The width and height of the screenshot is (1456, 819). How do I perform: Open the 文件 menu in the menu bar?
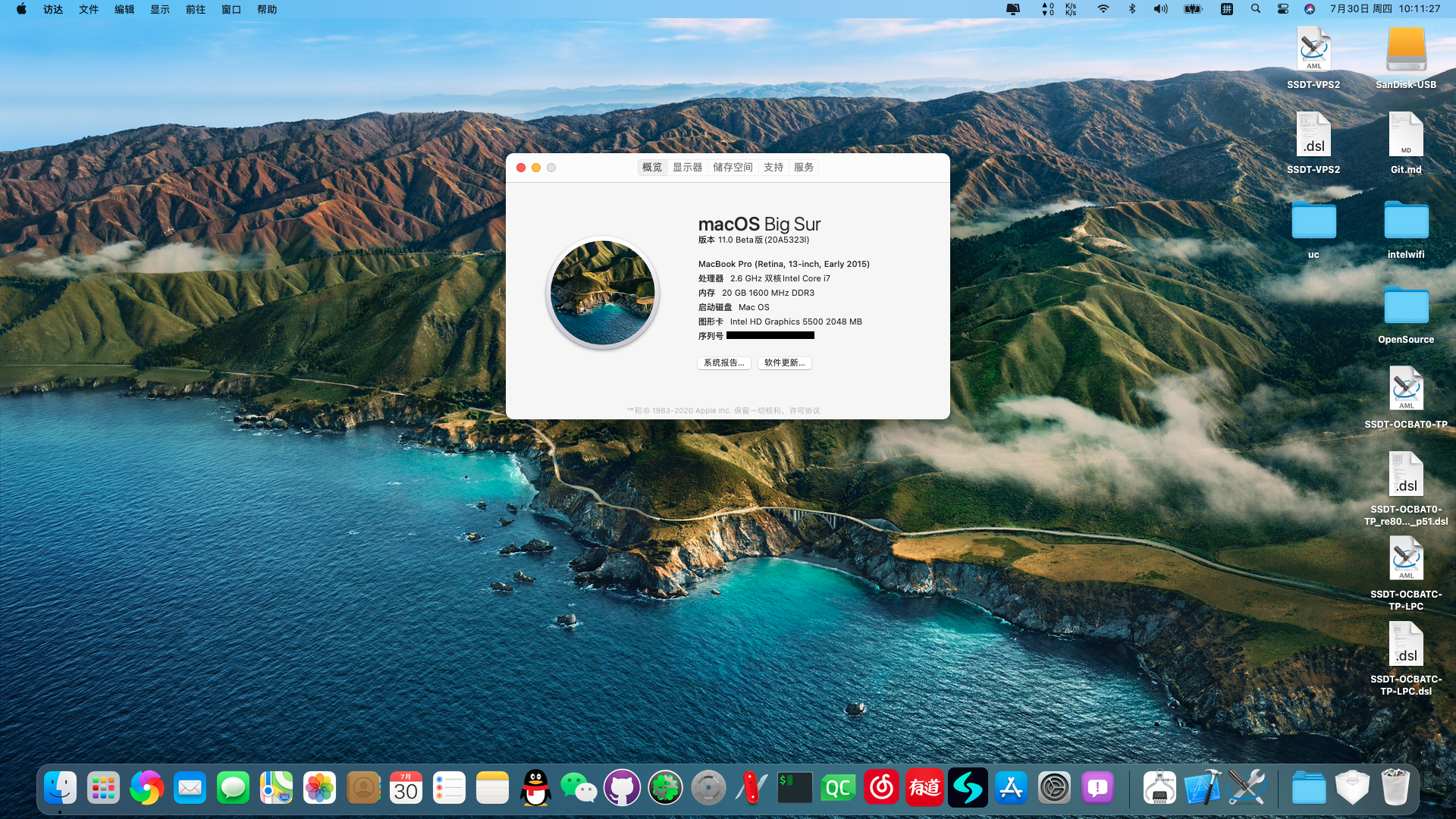pos(89,9)
